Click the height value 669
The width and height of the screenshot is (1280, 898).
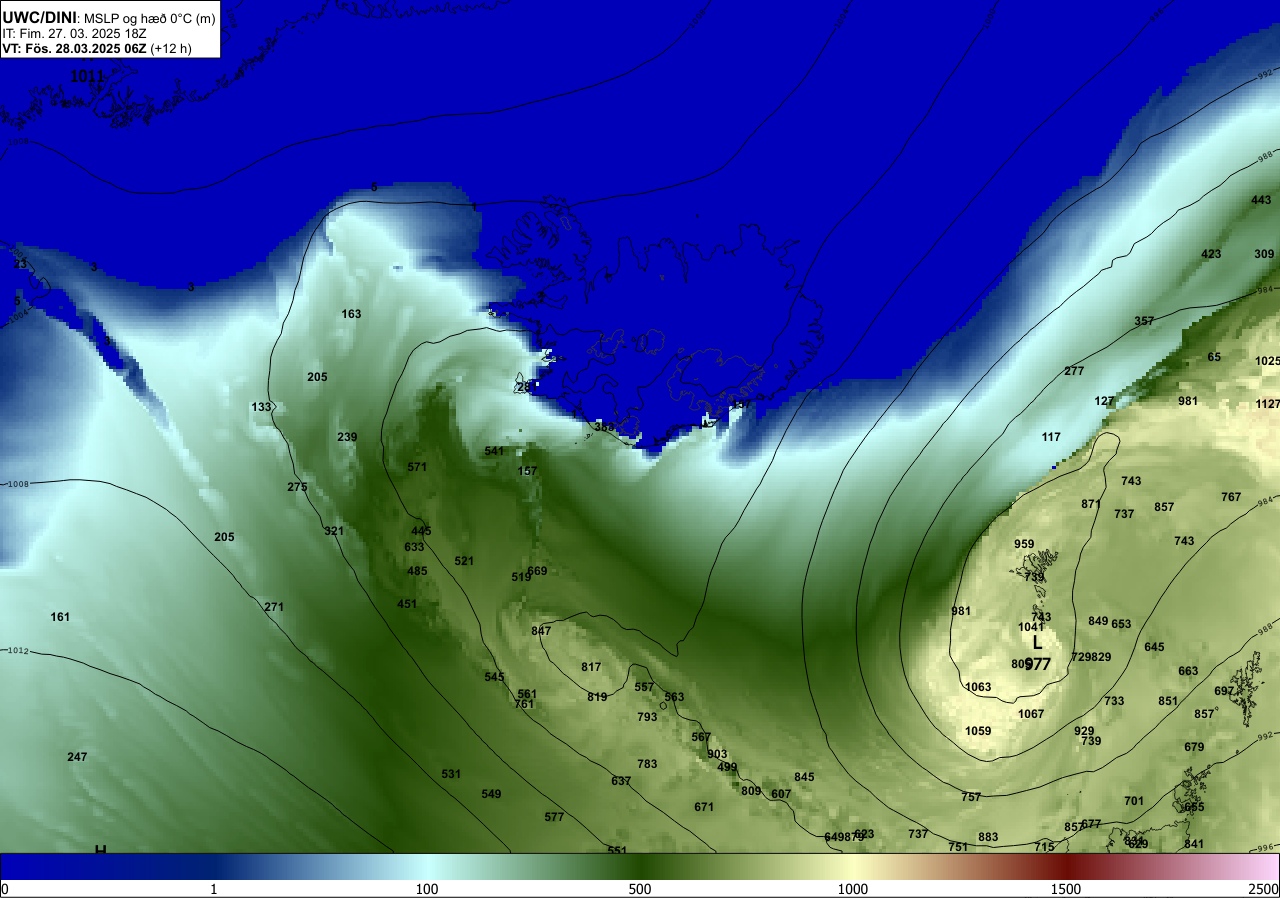(x=537, y=571)
